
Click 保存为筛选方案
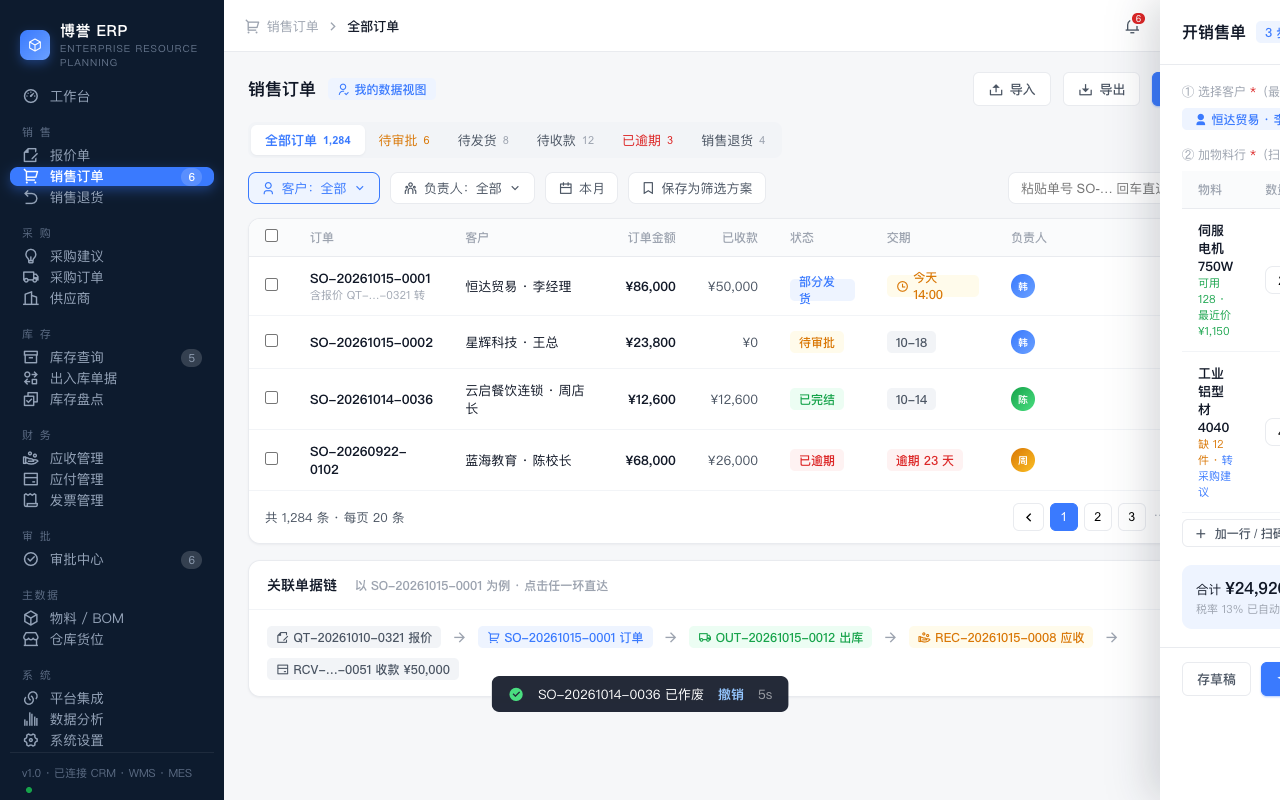coord(697,188)
